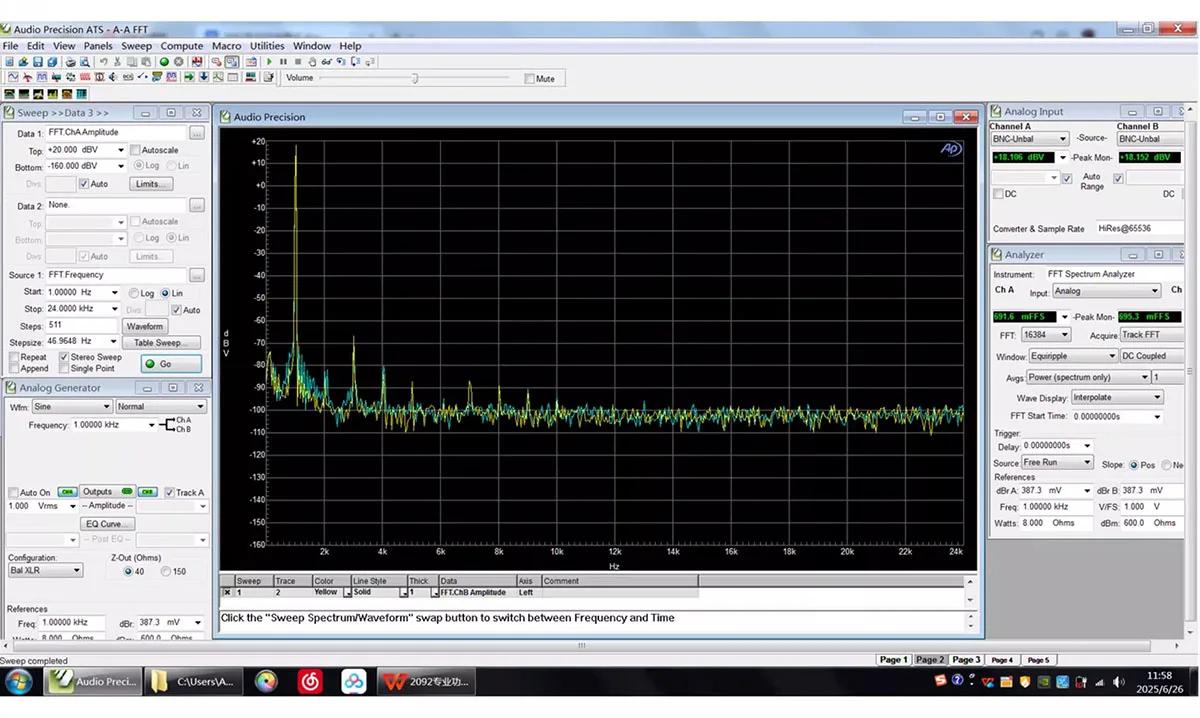Click the Undo arrow toolbar icon
This screenshot has width=1200, height=718.
[x=104, y=62]
